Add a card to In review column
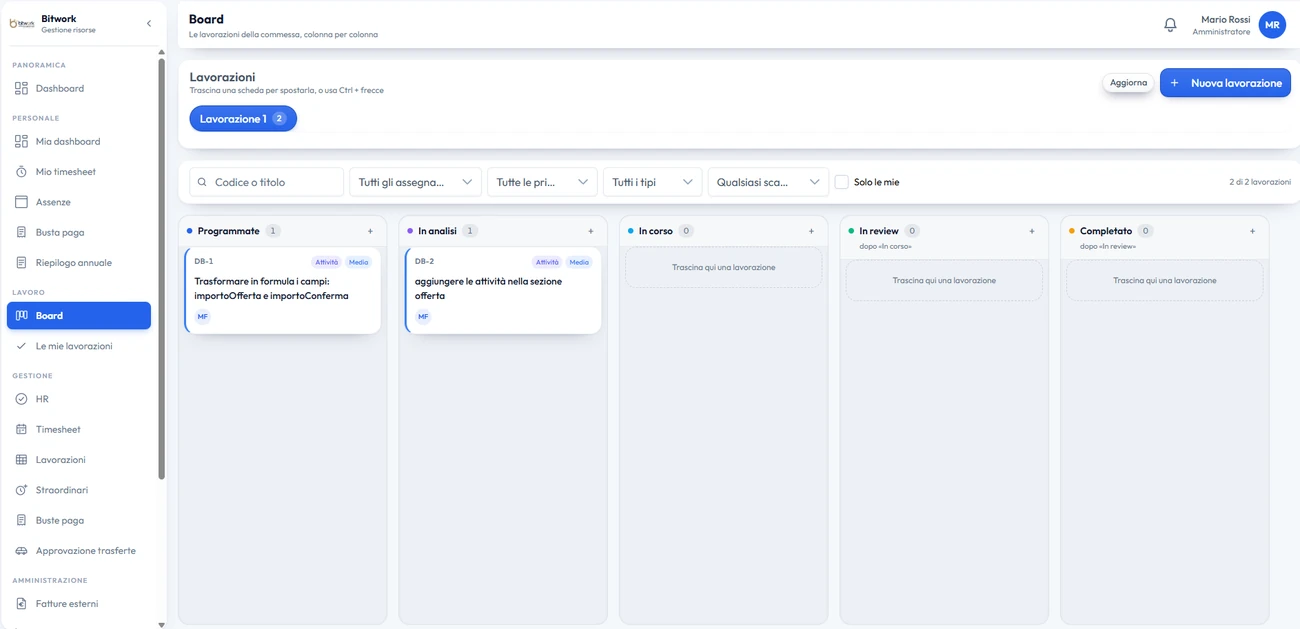1300x629 pixels. [1032, 231]
